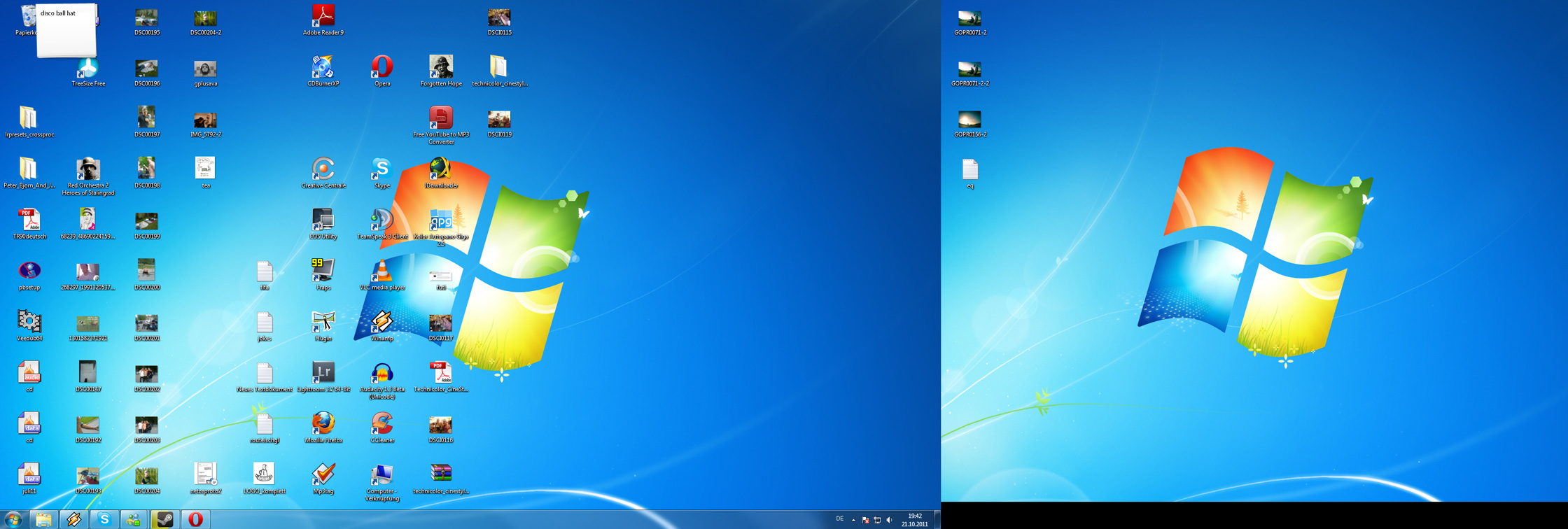1568x529 pixels.
Task: Open Winamp from the taskbar
Action: point(73,519)
